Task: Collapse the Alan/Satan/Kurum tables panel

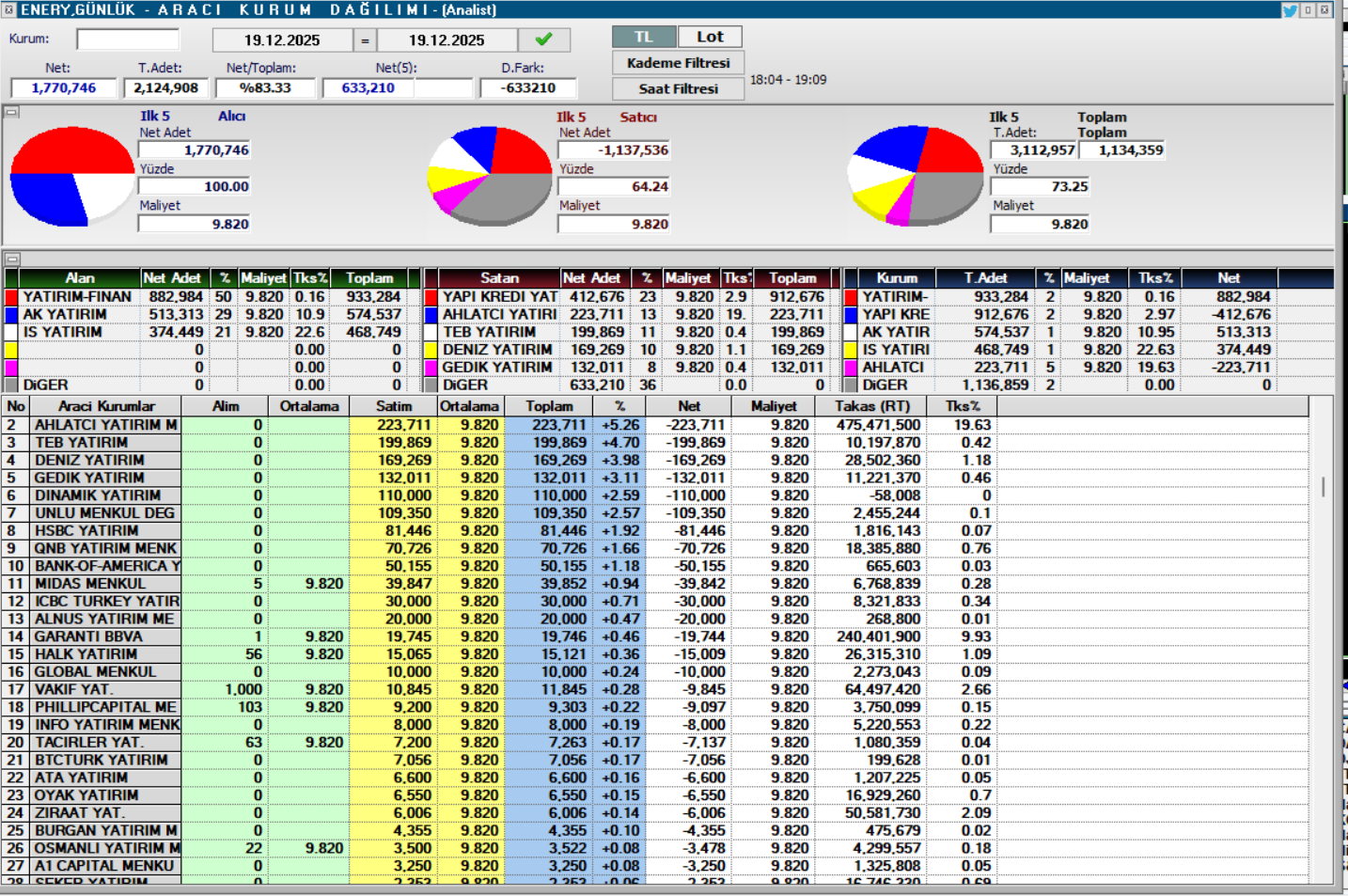Action: pyautogui.click(x=11, y=259)
